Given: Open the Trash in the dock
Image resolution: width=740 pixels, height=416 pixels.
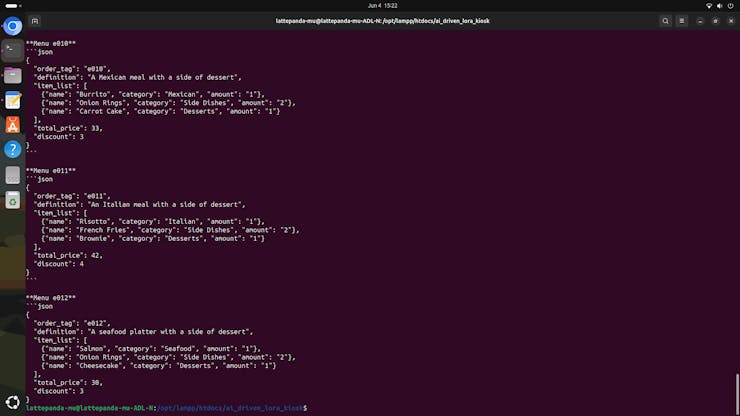Looking at the screenshot, I should pyautogui.click(x=13, y=200).
